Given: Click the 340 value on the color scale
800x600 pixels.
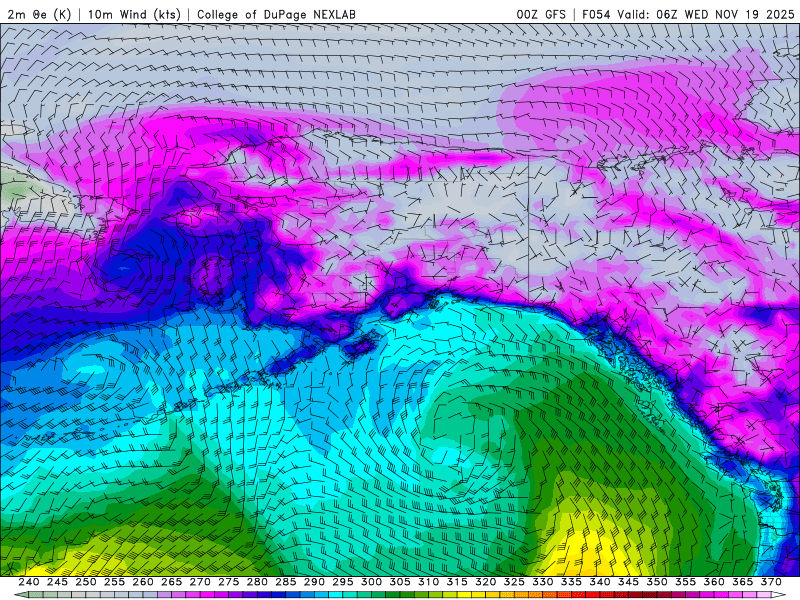Looking at the screenshot, I should [x=600, y=582].
